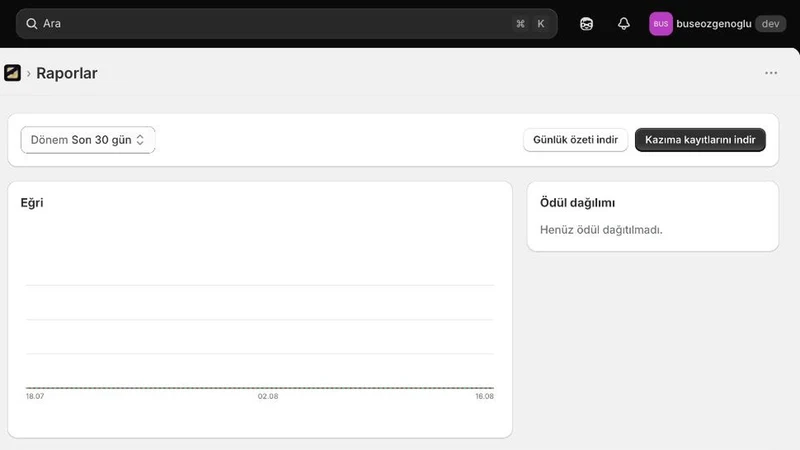
Task: Open the notifications bell
Action: [623, 23]
